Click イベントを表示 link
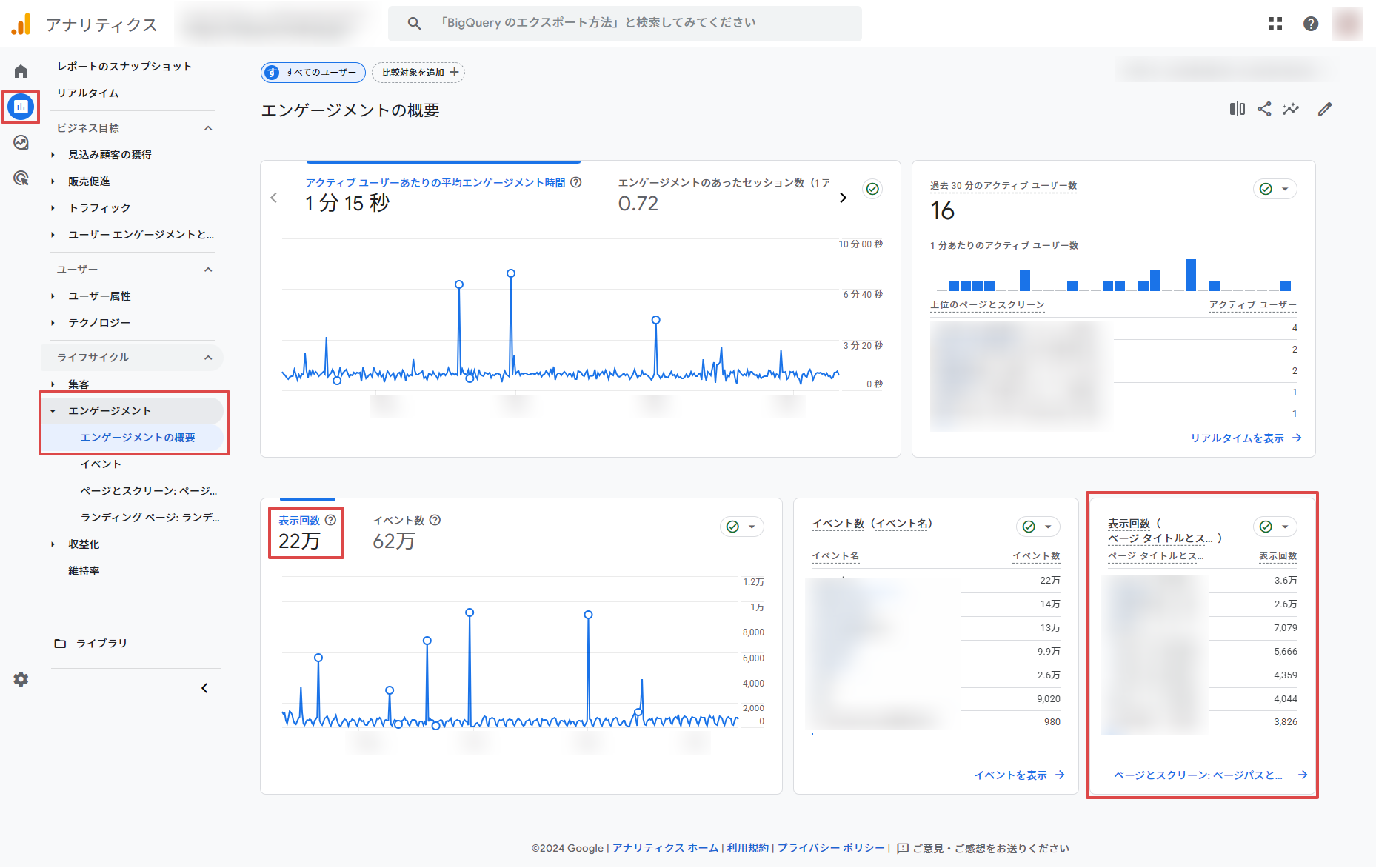This screenshot has width=1376, height=868. pos(1019,775)
